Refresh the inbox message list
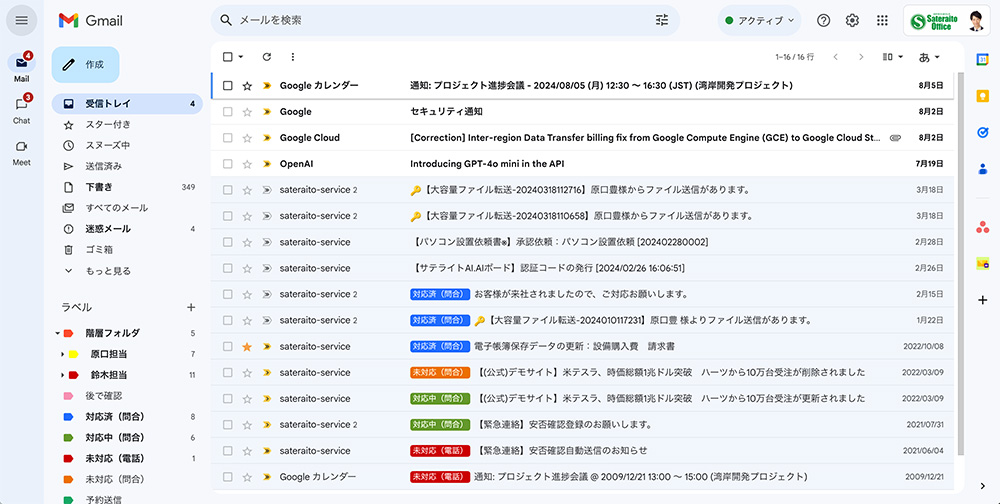Viewport: 1000px width, 504px height. 267,57
